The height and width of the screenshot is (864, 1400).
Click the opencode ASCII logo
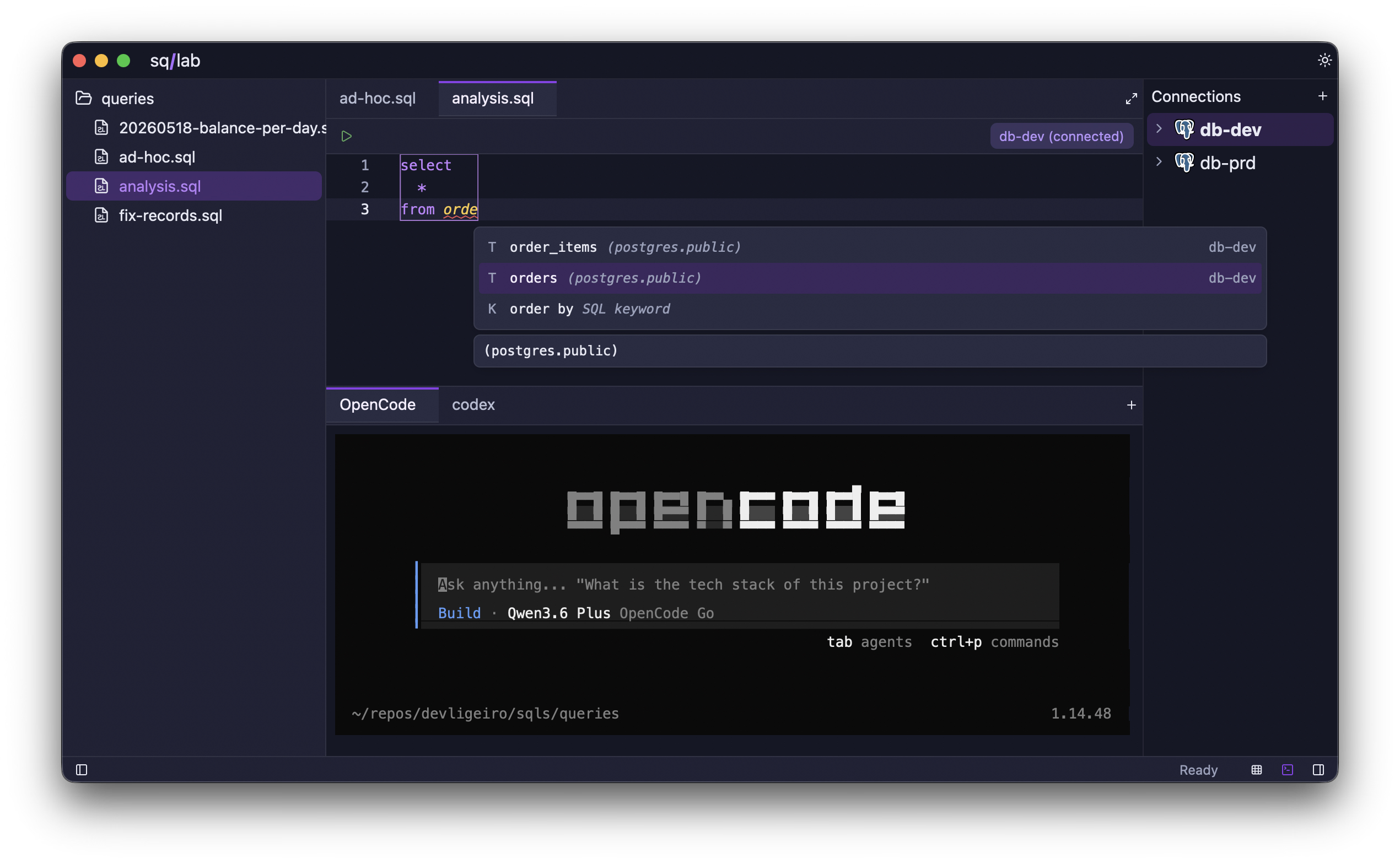pos(735,509)
